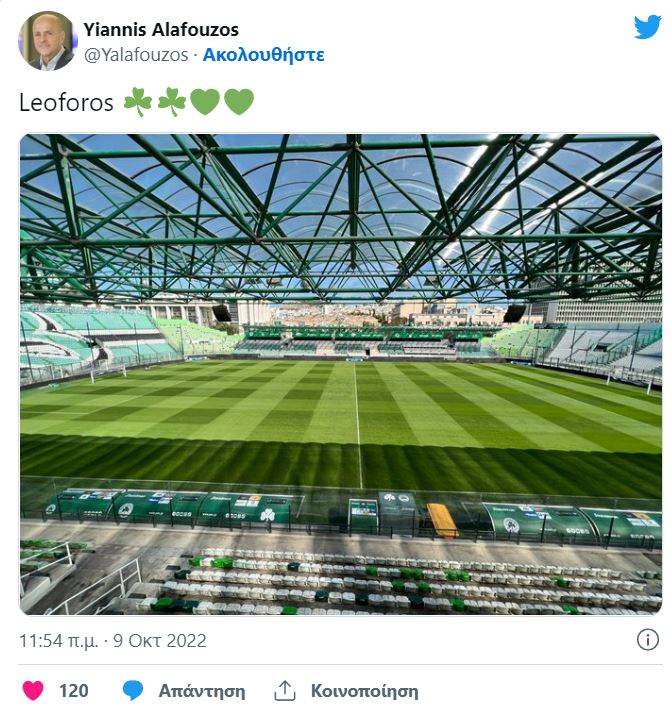Image resolution: width=672 pixels, height=709 pixels.
Task: Click the first green heart emoji
Action: (x=205, y=102)
